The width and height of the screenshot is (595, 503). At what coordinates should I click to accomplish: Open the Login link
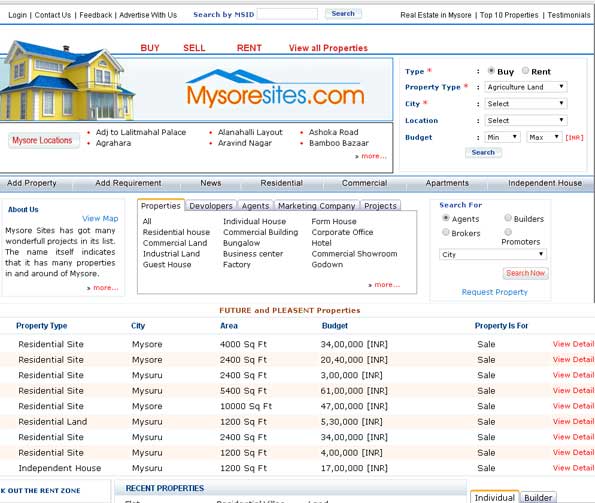(x=18, y=15)
